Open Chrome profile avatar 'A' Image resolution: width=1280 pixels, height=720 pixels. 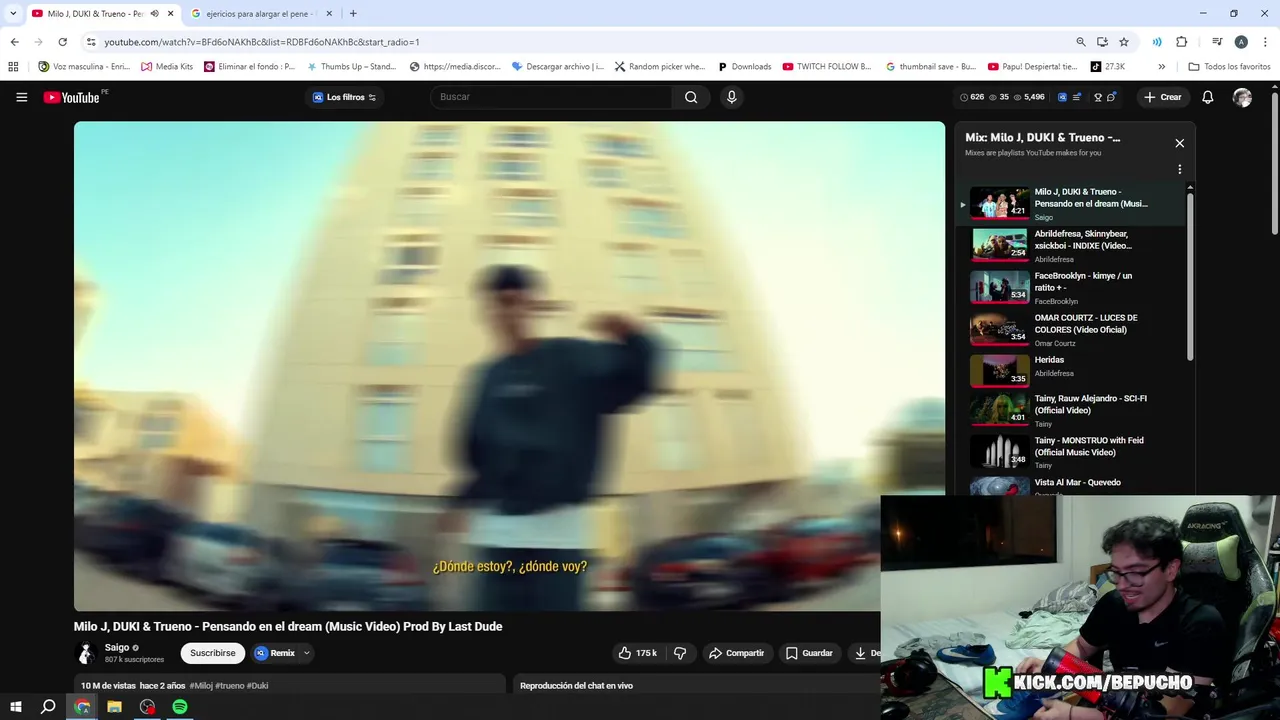coord(1241,42)
